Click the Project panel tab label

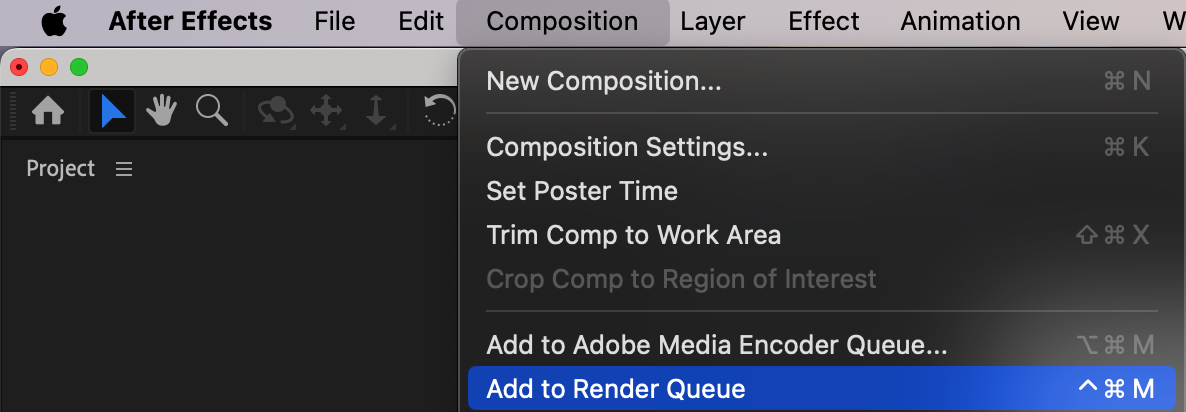click(x=60, y=169)
